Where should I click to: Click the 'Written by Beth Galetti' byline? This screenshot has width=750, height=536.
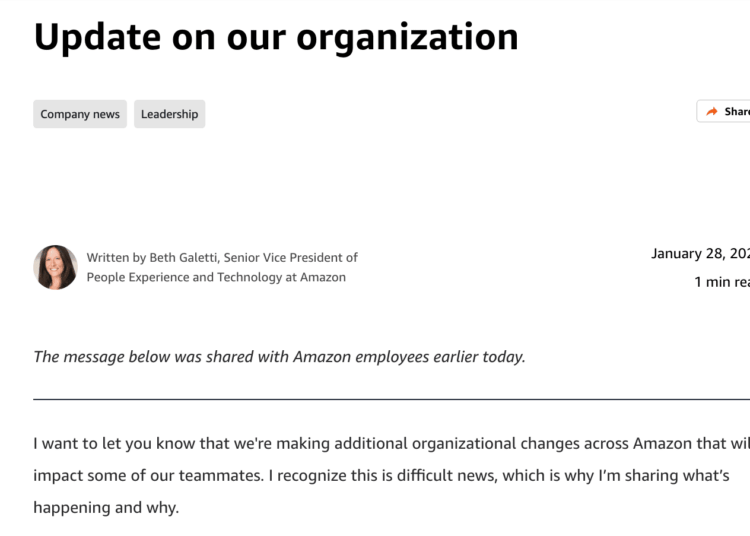(152, 257)
